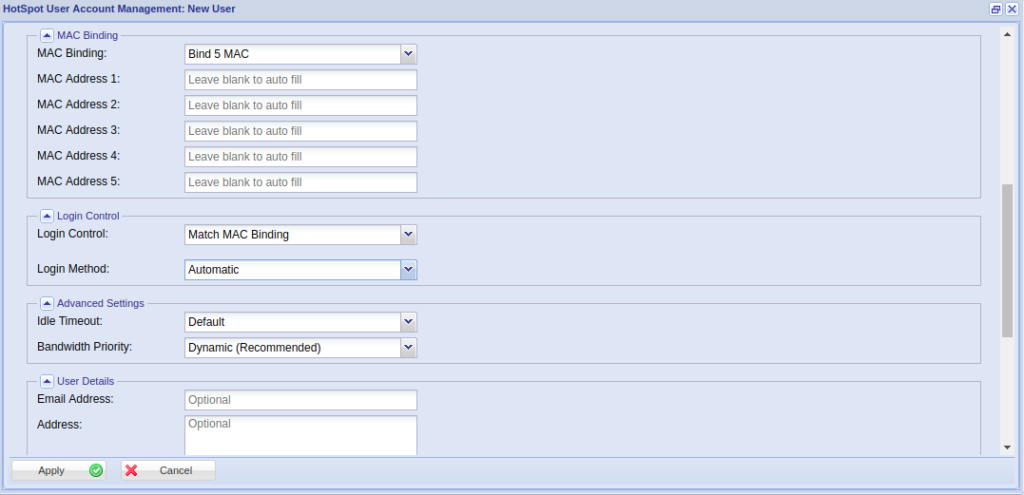Collapse the Advanced Settings section
This screenshot has height=495, width=1024.
[47, 303]
